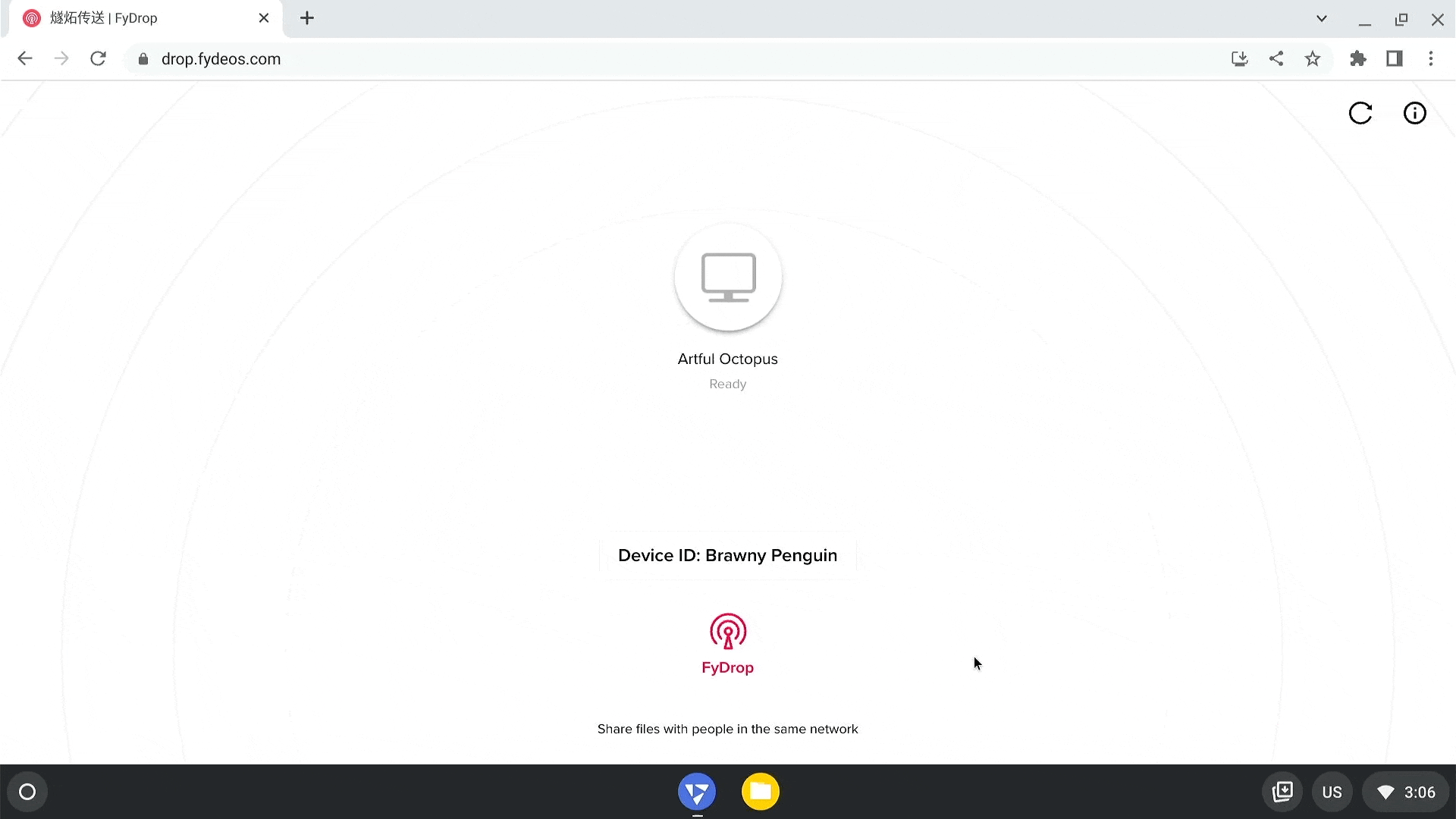Open Chrome's three-dot menu

pyautogui.click(x=1432, y=58)
